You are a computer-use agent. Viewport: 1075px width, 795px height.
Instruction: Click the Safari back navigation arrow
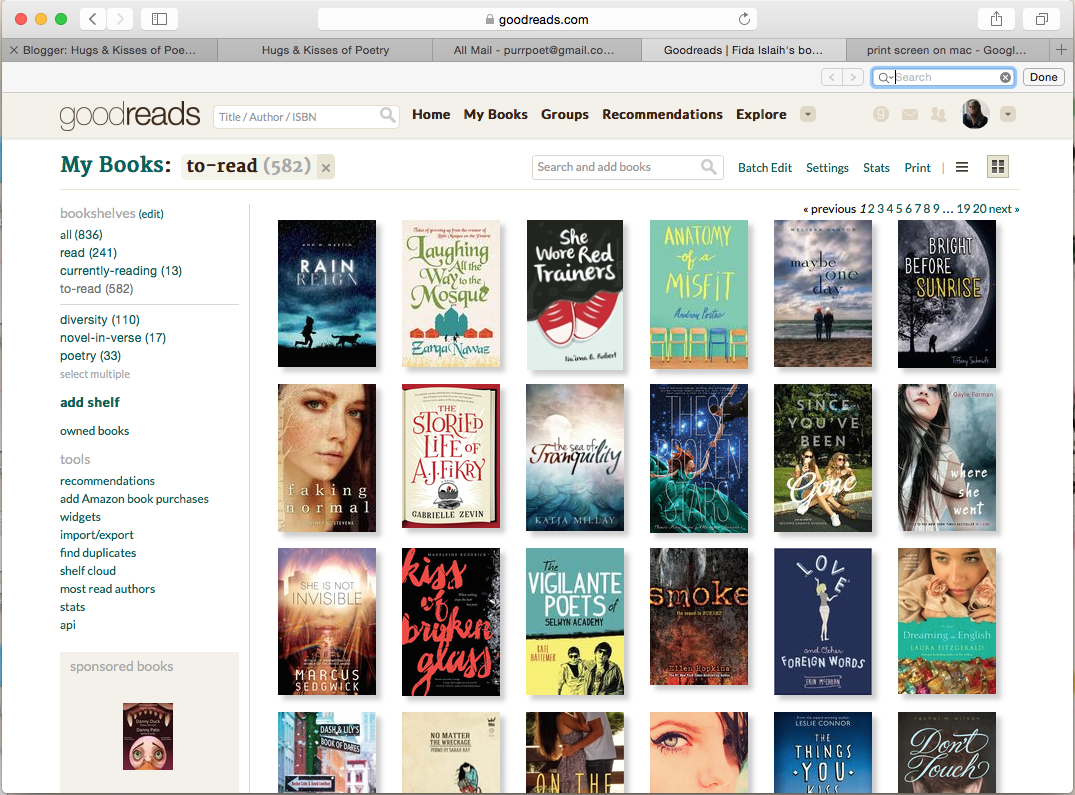pos(93,19)
